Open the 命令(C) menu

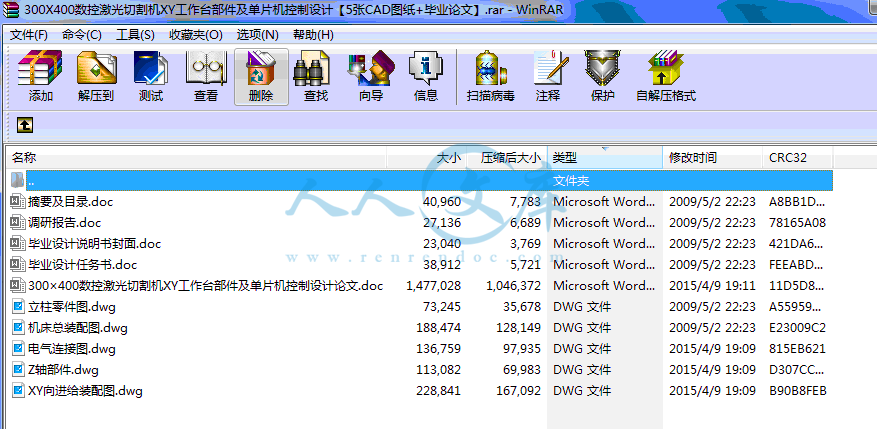pos(82,35)
